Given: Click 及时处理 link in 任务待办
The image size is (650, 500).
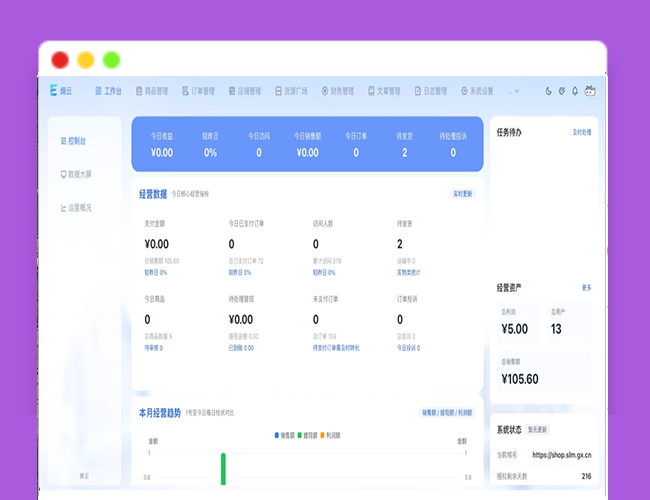Looking at the screenshot, I should click(582, 132).
